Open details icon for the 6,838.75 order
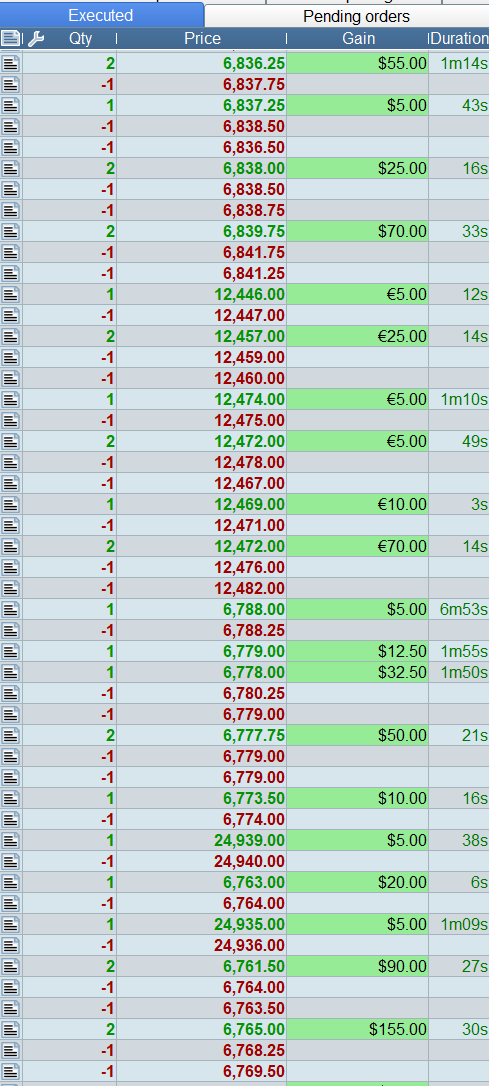Screen dimensions: 489x1086 tap(10, 211)
